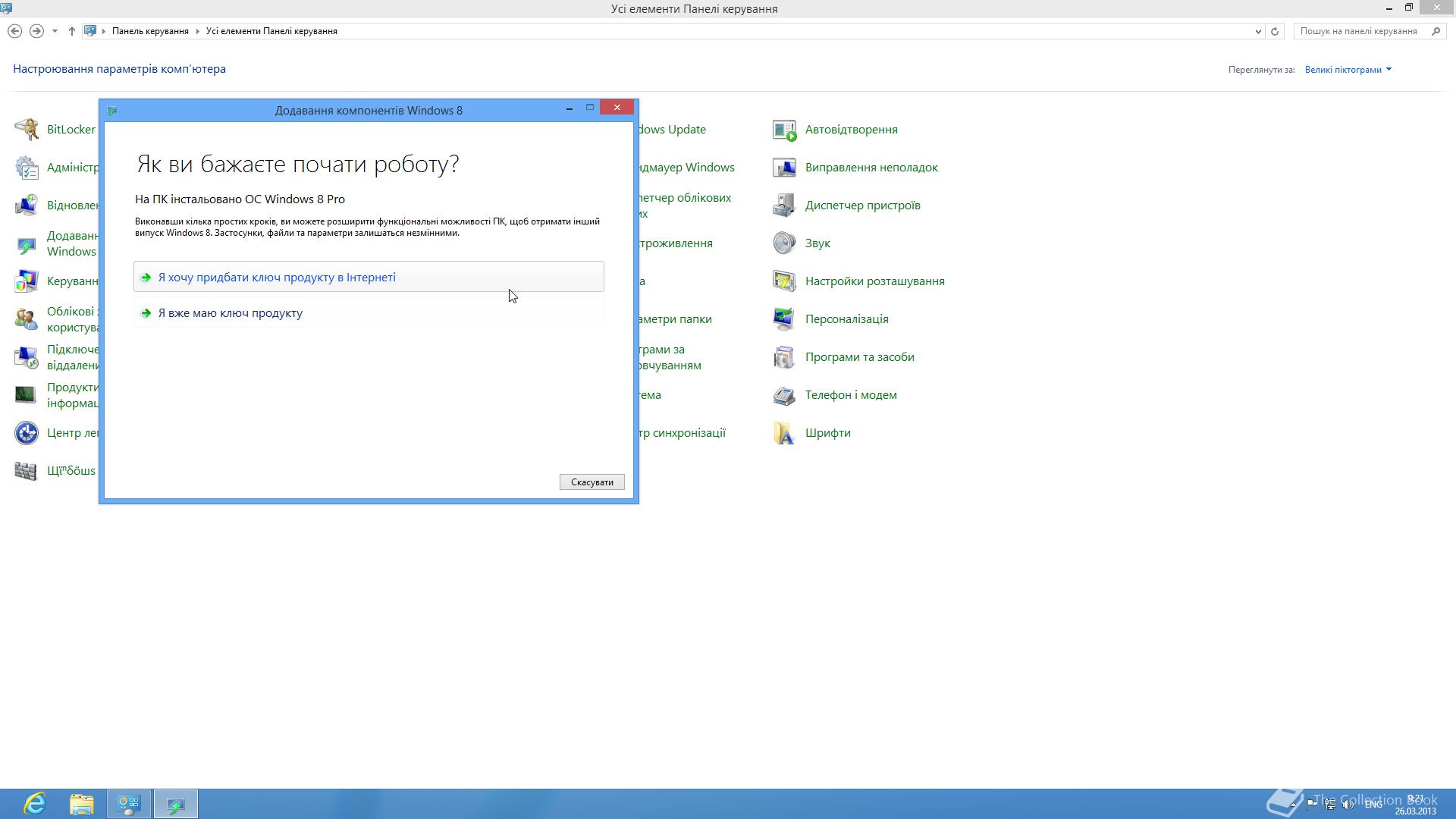Image resolution: width=1456 pixels, height=819 pixels.
Task: Click the remote connection (Підключення) icon
Action: pos(27,357)
